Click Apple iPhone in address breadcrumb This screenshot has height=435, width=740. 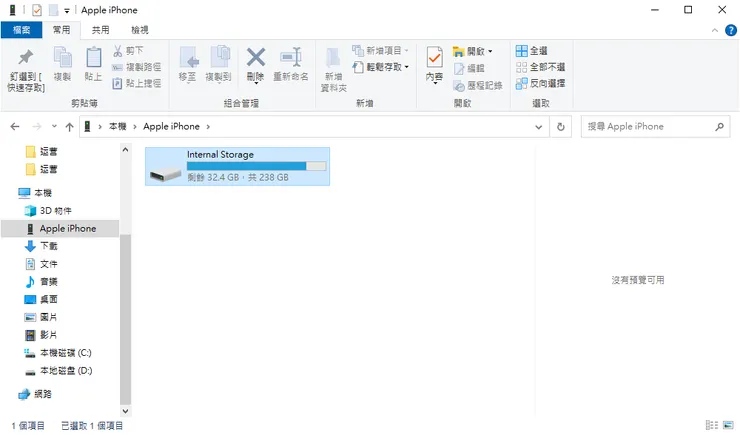pos(171,126)
